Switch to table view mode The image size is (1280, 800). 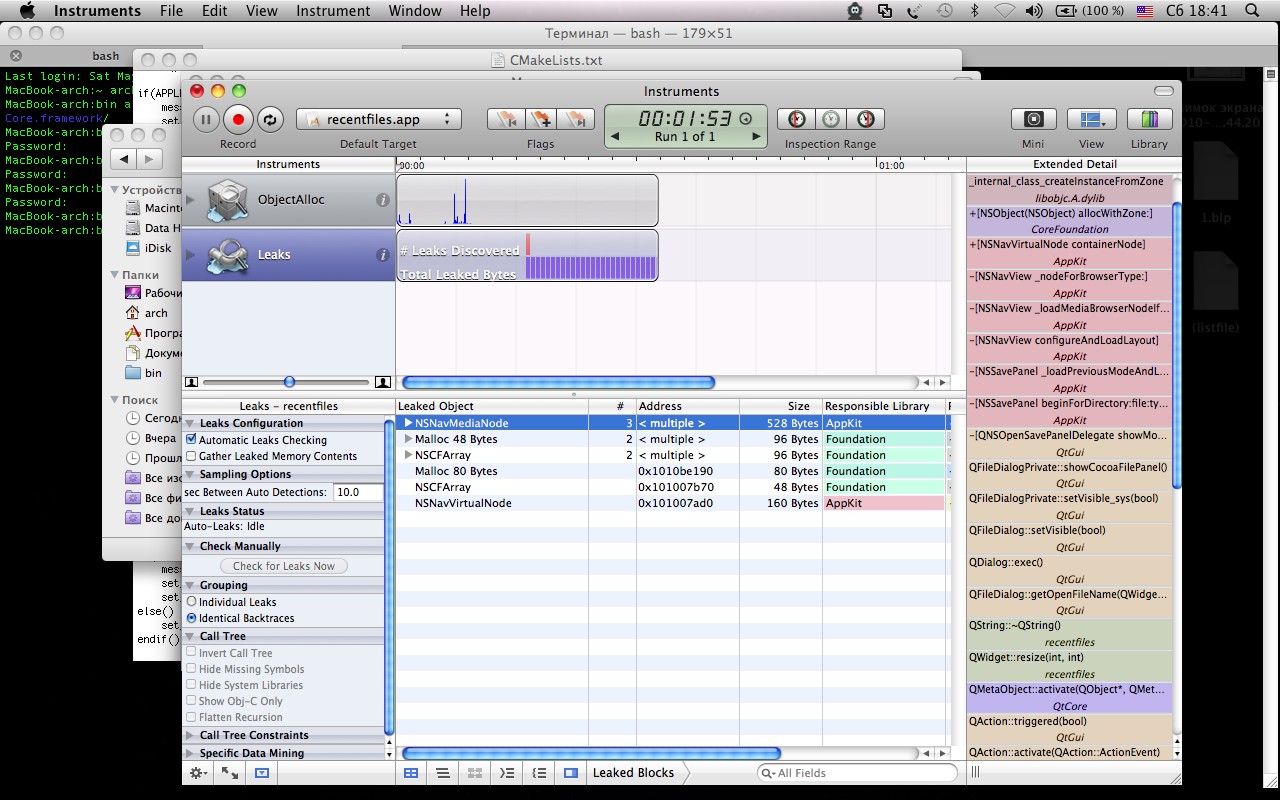pos(411,773)
